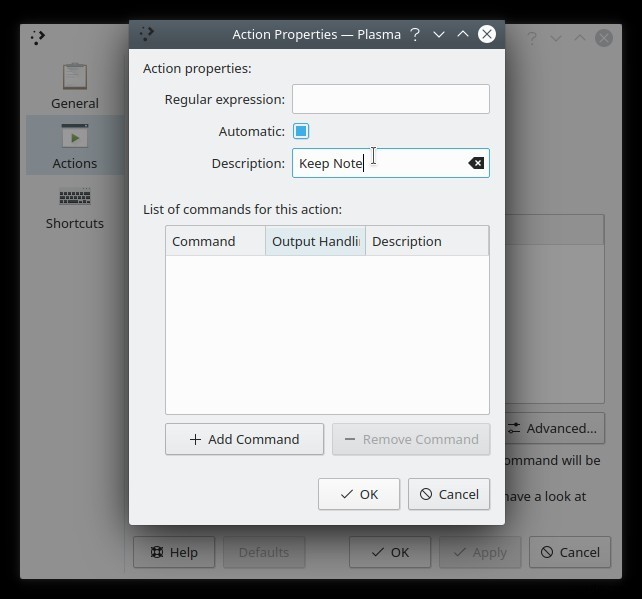Click help icon in background window titlebar
Screen dimensions: 642x599
click(x=532, y=38)
